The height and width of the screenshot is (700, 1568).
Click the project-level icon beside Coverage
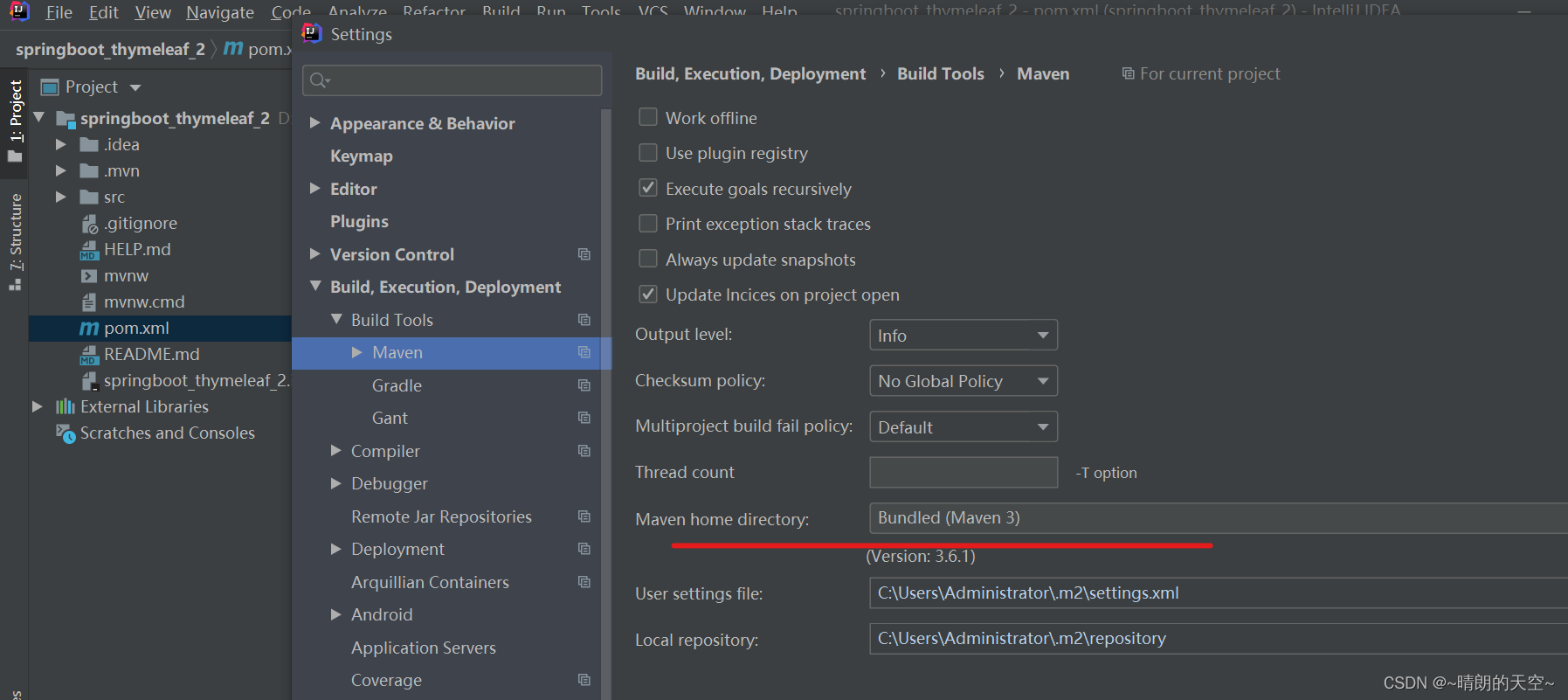coord(584,680)
